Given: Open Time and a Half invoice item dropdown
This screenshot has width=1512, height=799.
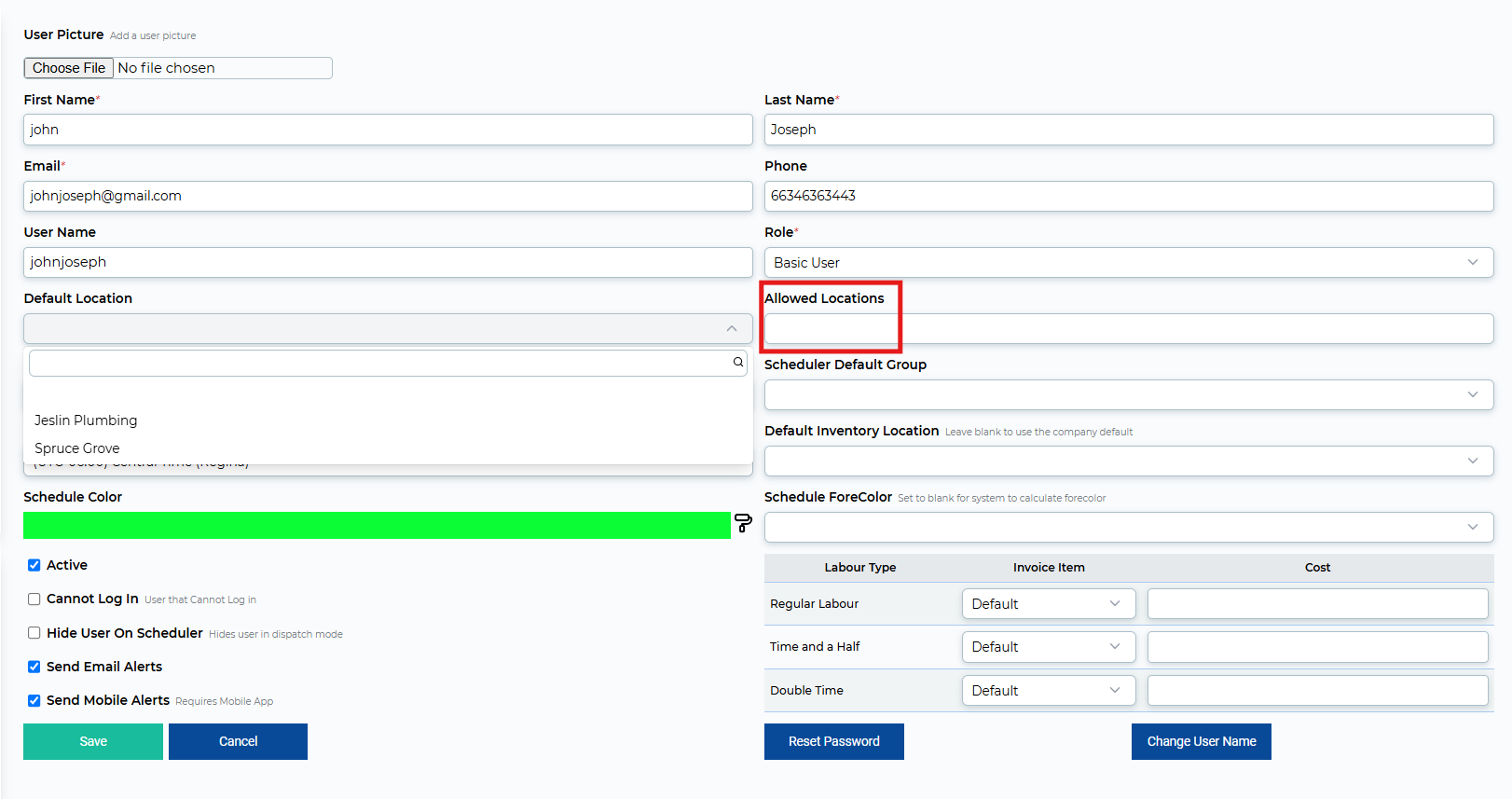Looking at the screenshot, I should pos(1049,646).
